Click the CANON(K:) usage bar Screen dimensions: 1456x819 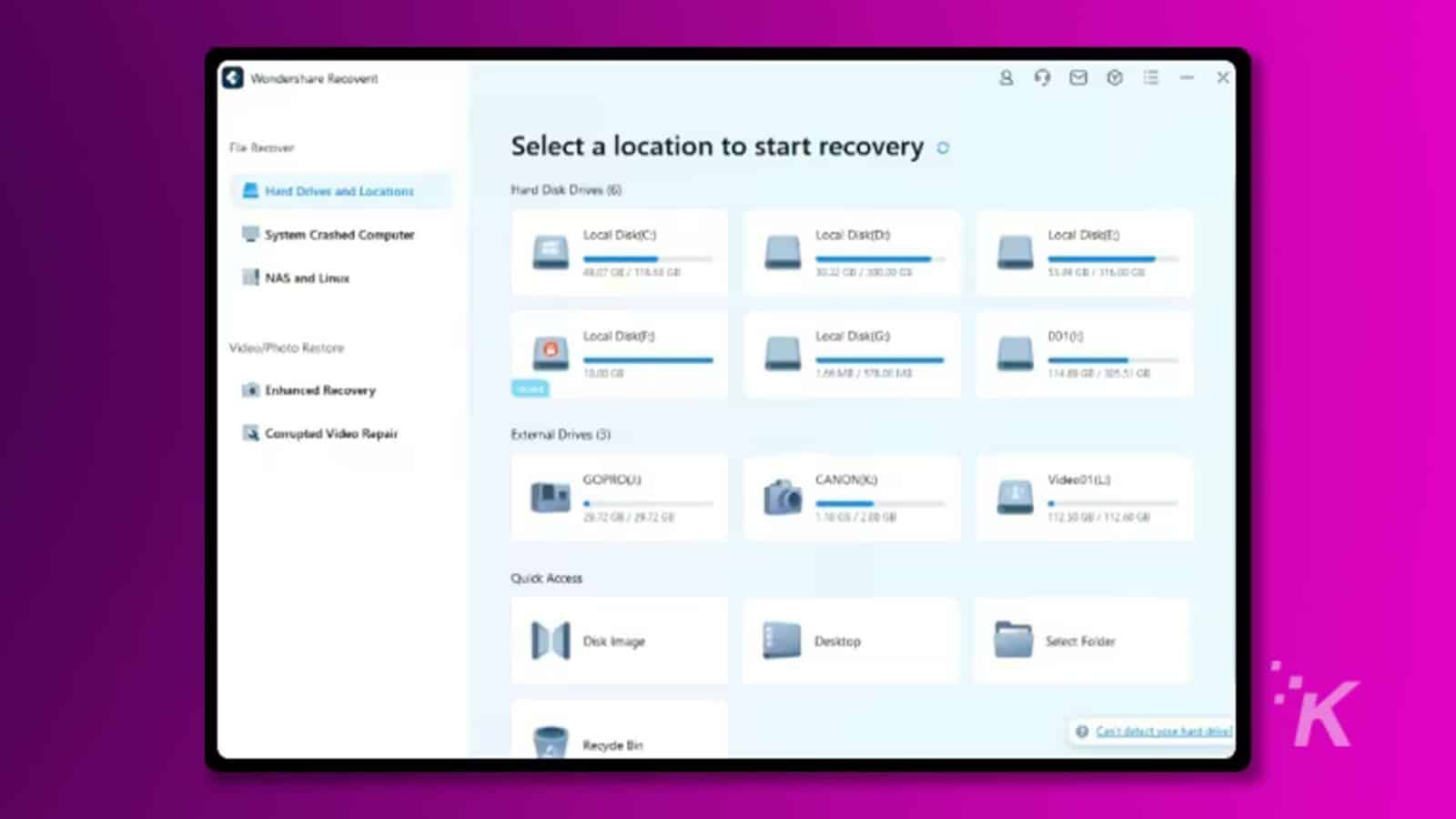(880, 503)
